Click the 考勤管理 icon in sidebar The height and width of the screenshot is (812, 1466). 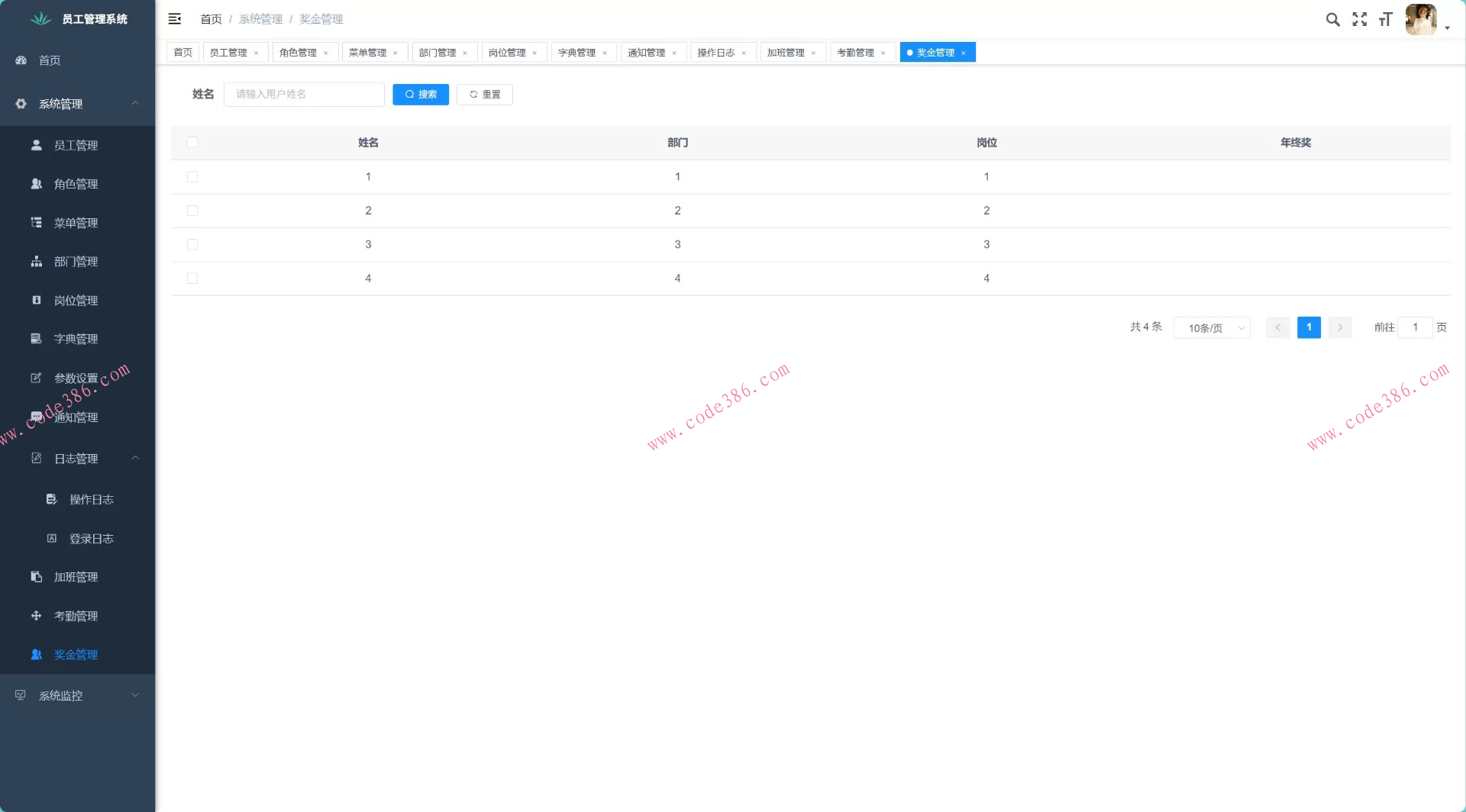point(36,616)
